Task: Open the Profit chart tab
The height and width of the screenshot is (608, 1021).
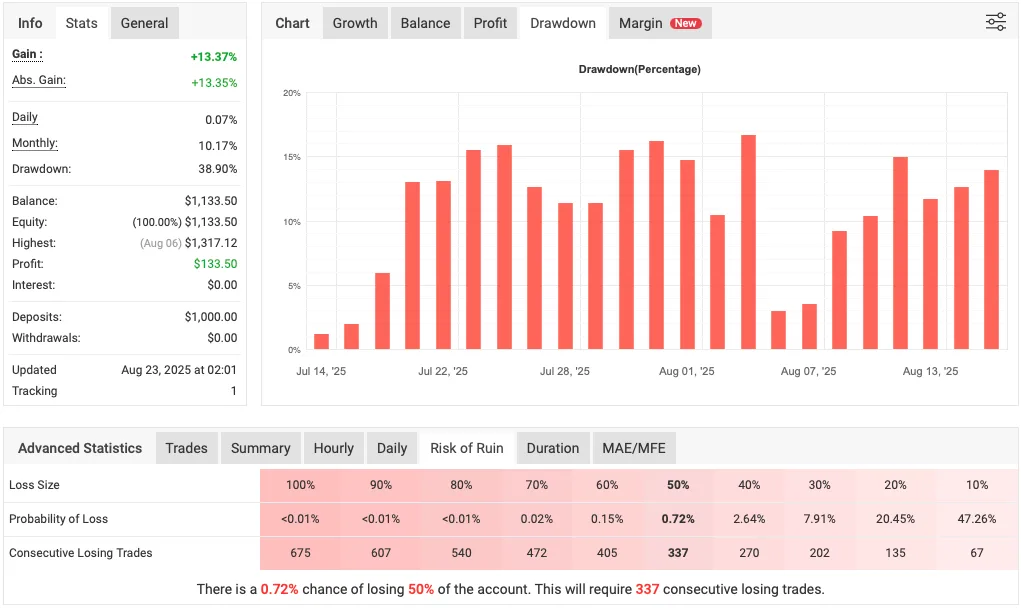Action: pyautogui.click(x=490, y=22)
